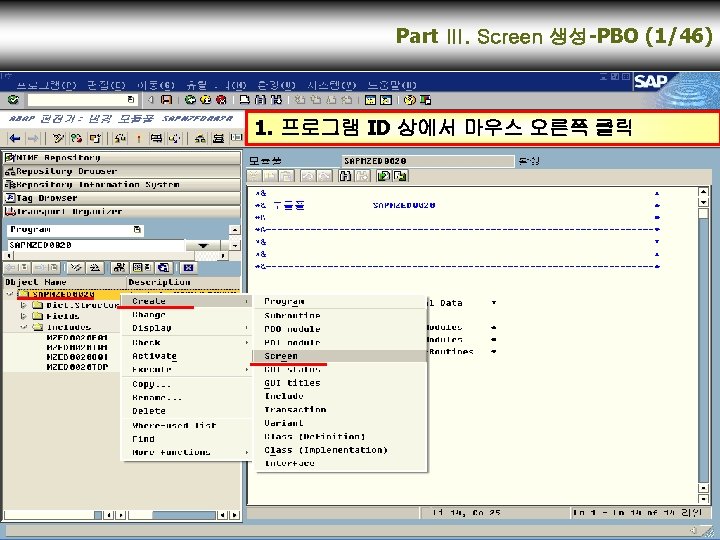720x540 pixels.
Task: Choose Include from the Create submenu
Action: 340,396
